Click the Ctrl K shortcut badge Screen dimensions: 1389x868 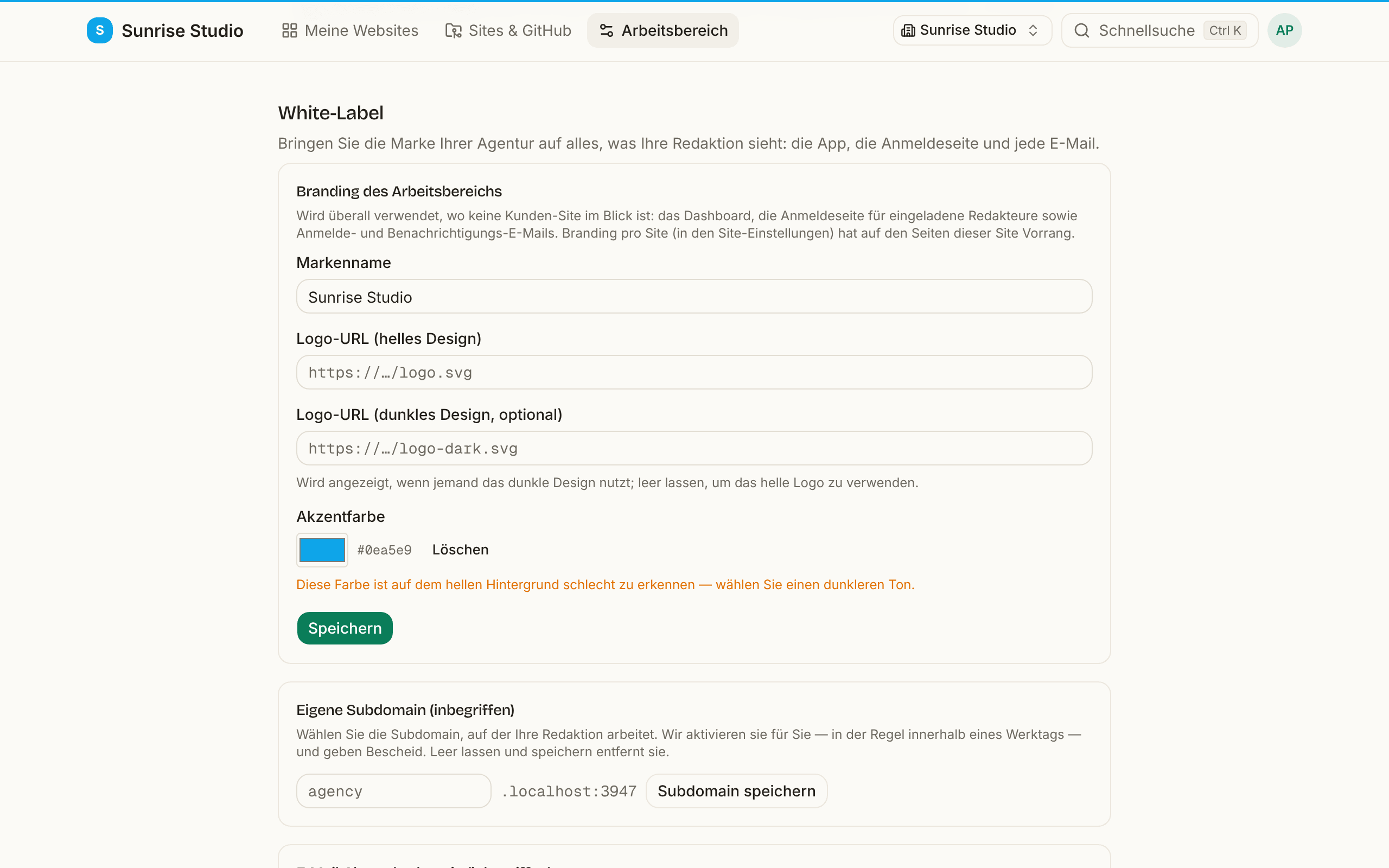point(1225,30)
